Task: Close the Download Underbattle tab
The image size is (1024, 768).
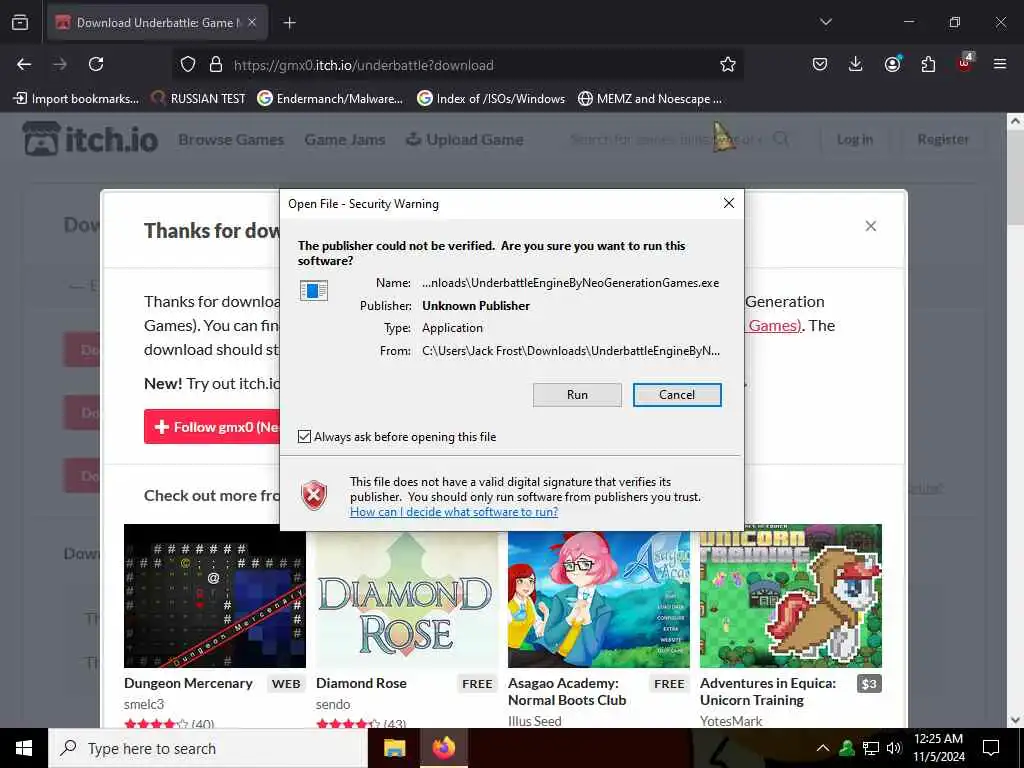Action: point(252,23)
